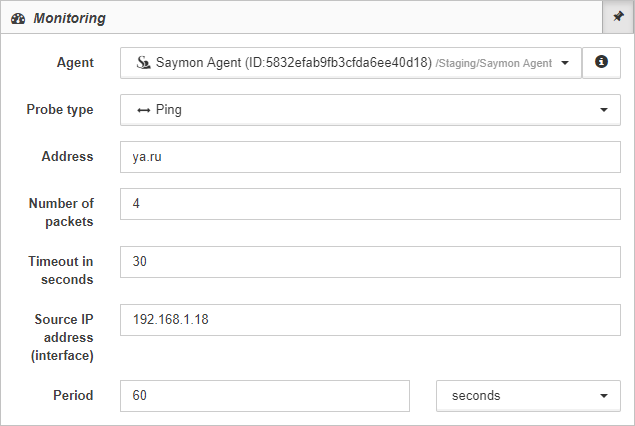The width and height of the screenshot is (635, 426).
Task: Click the Period value field showing 60
Action: point(265,396)
